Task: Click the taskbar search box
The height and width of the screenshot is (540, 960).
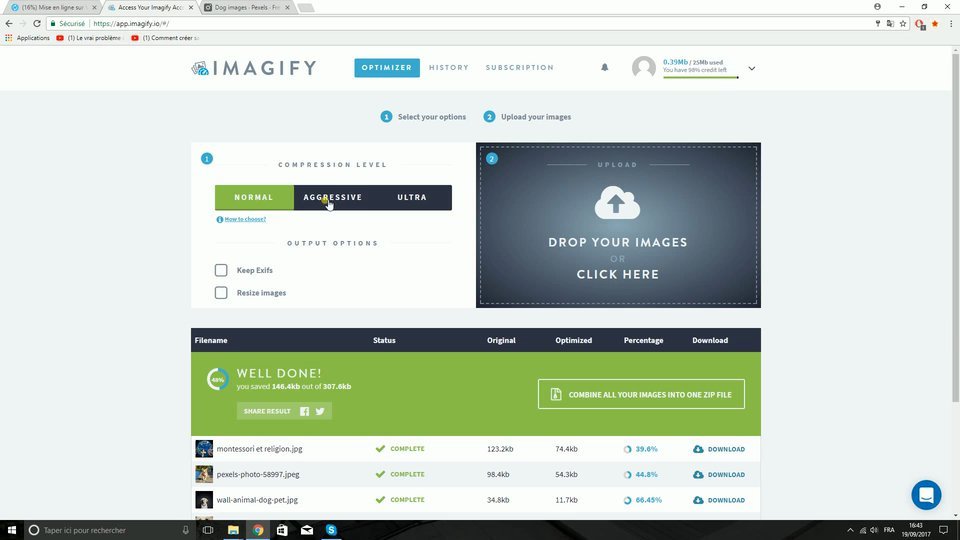Action: pos(110,530)
